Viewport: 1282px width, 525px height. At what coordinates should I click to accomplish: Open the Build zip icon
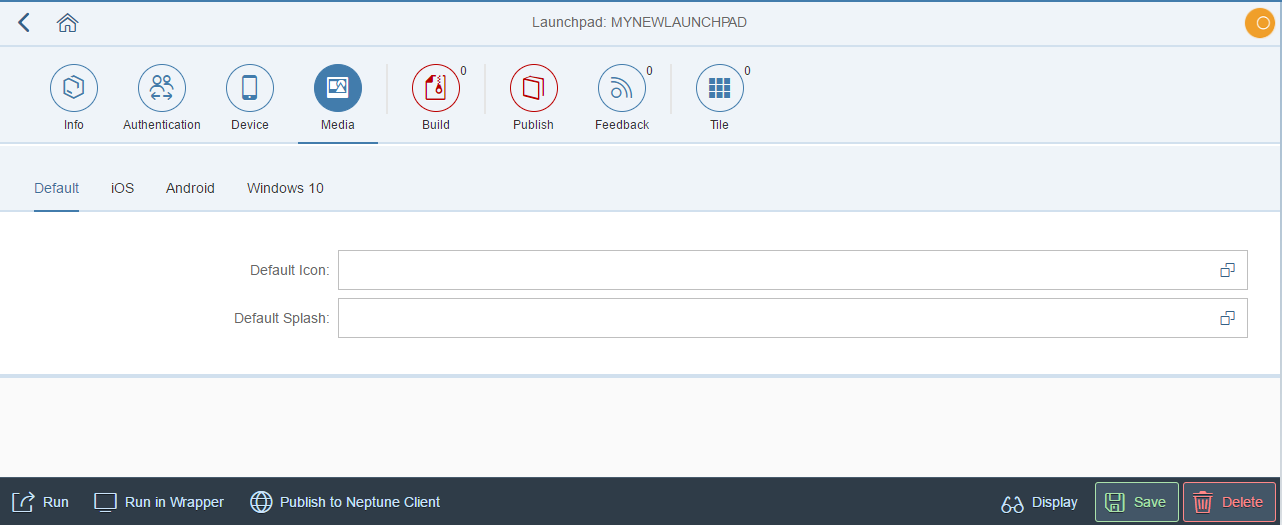tap(436, 88)
